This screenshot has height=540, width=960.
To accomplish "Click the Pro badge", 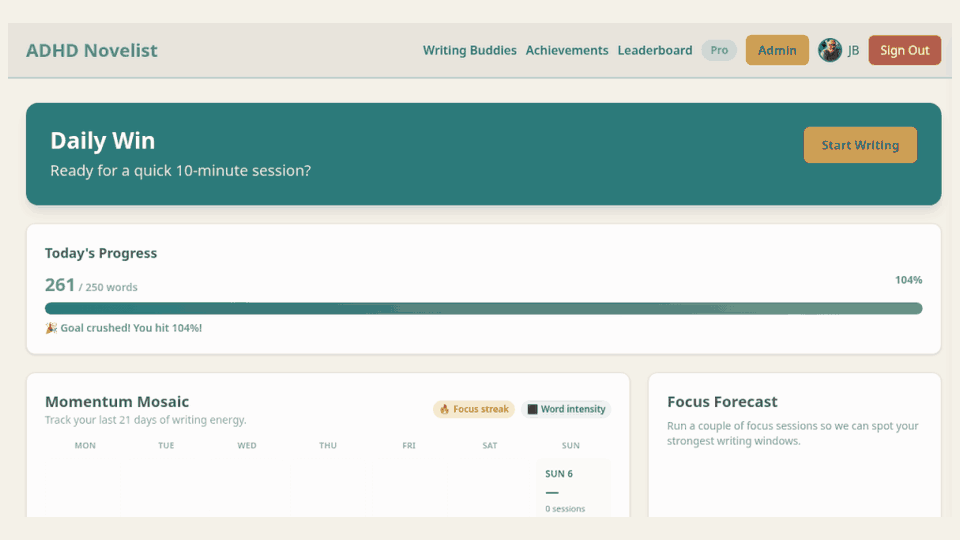I will [x=719, y=50].
